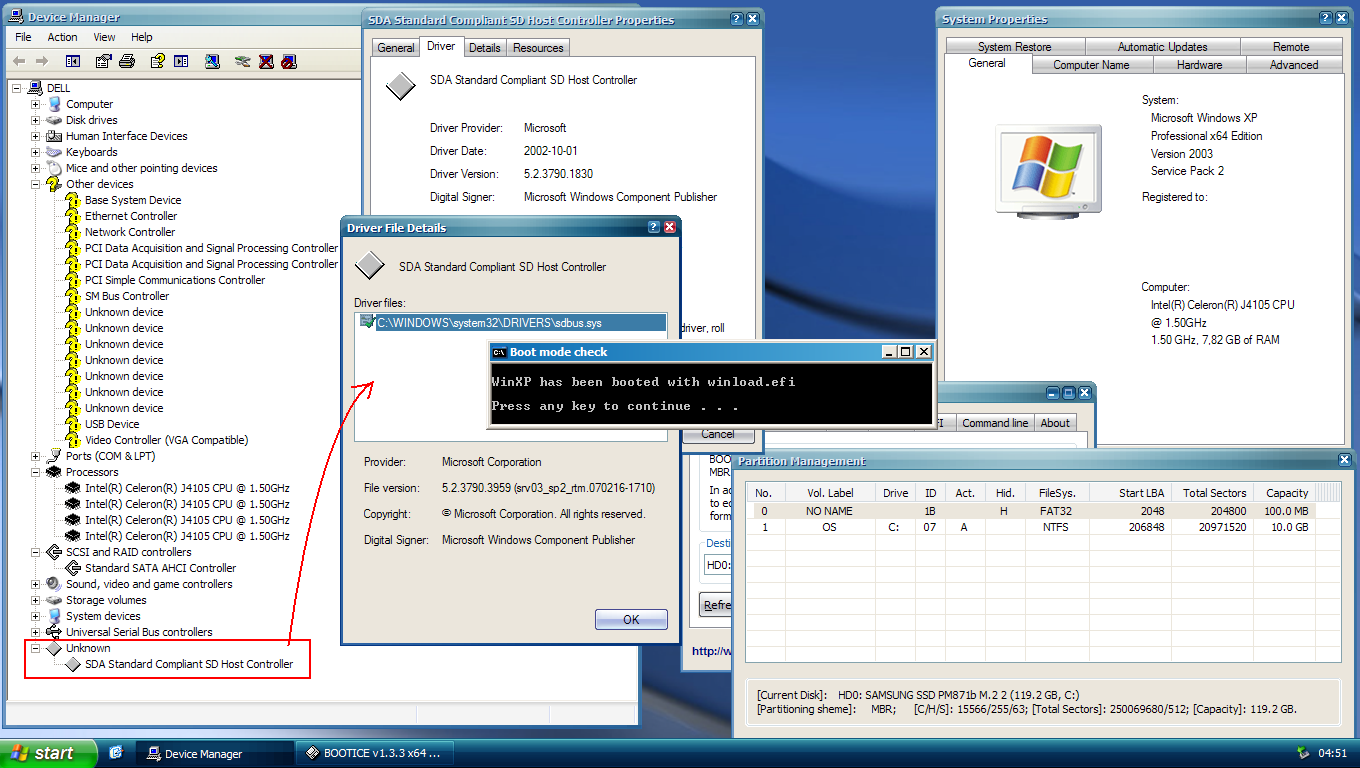Switch to BOOTICE v1.3.3 x64 taskbar button

(375, 753)
